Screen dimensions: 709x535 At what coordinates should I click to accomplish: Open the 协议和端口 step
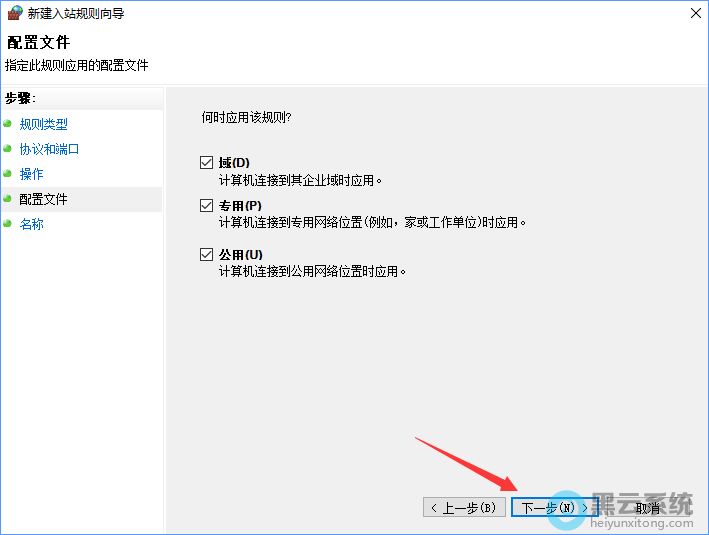pyautogui.click(x=49, y=149)
